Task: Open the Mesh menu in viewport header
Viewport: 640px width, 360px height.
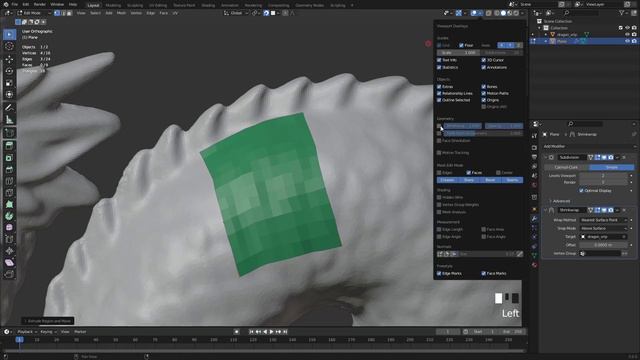Action: point(122,13)
